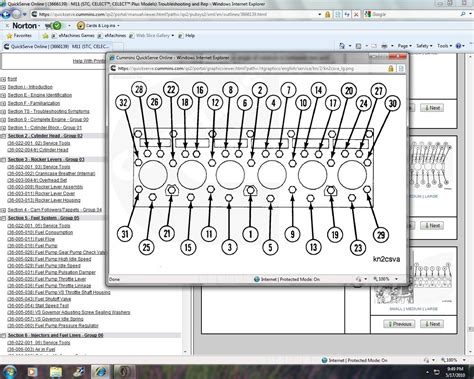This screenshot has width=474, height=379.
Task: Click the Feeds icon in command bar
Action: tap(358, 46)
